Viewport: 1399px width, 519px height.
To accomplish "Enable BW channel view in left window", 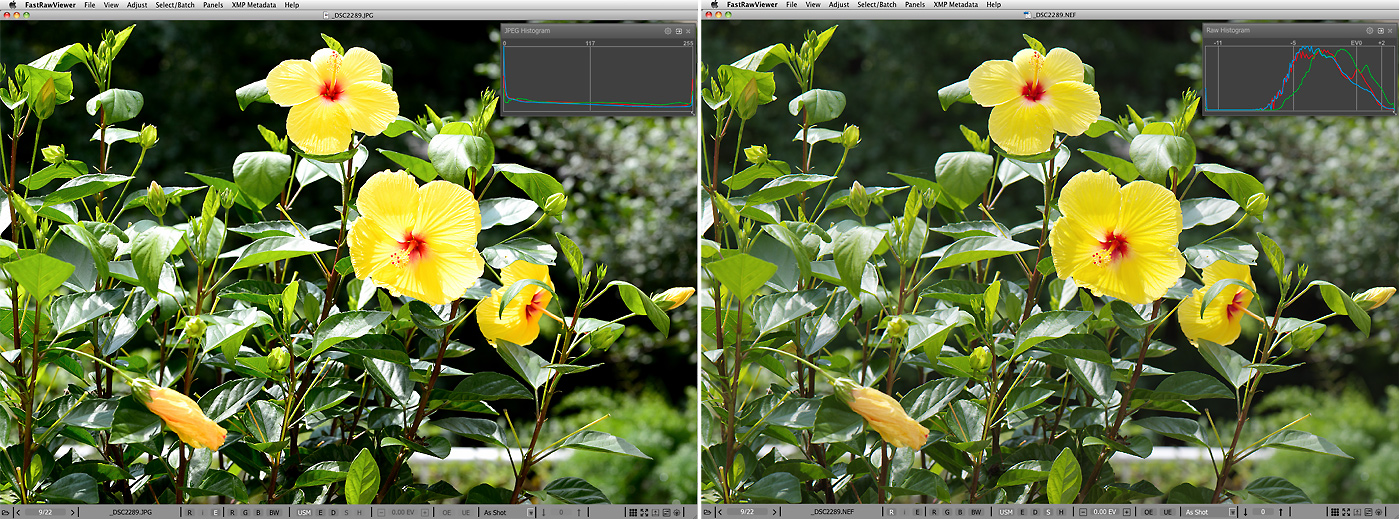I will click(274, 512).
